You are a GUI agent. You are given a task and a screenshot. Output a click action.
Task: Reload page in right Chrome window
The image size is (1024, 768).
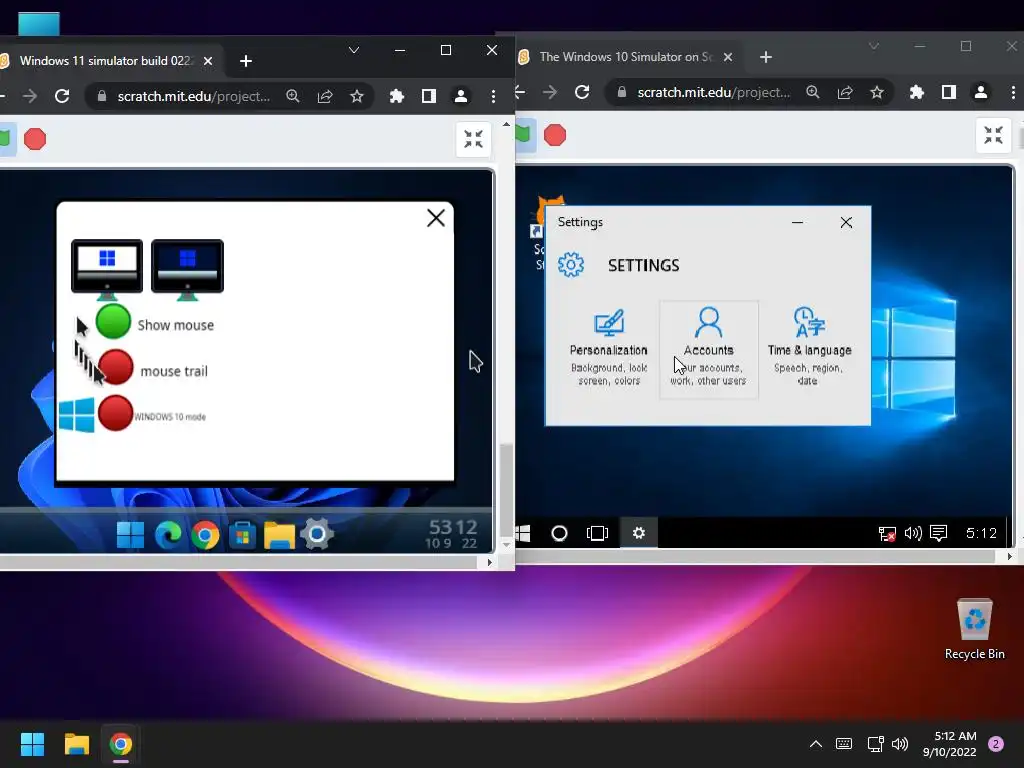[582, 93]
